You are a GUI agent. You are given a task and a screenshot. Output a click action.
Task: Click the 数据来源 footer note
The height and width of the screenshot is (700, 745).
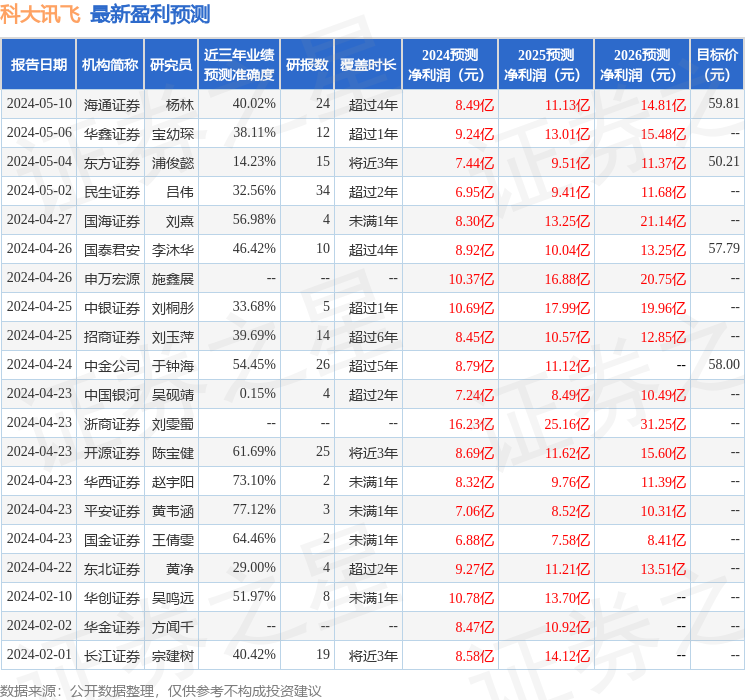pos(161,690)
